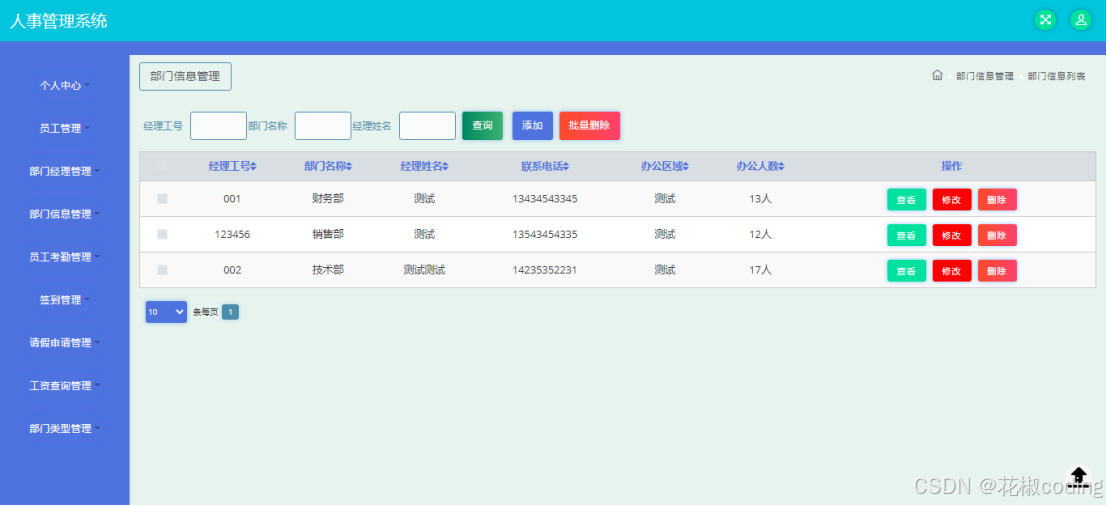Expand the 员工管理 sidebar menu
Image resolution: width=1107 pixels, height=506 pixels.
click(x=64, y=128)
